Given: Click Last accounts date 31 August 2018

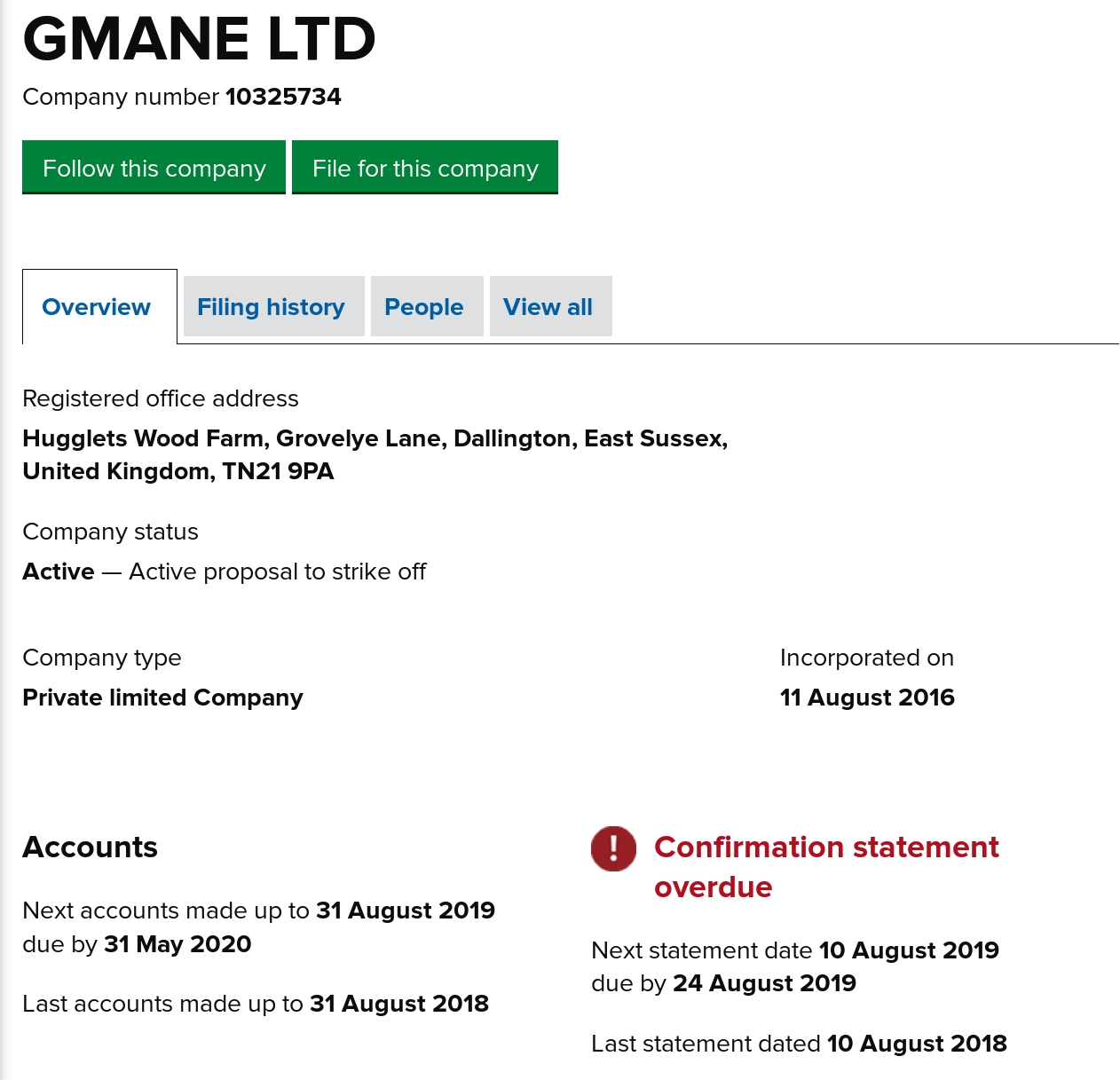Looking at the screenshot, I should coord(398,1004).
